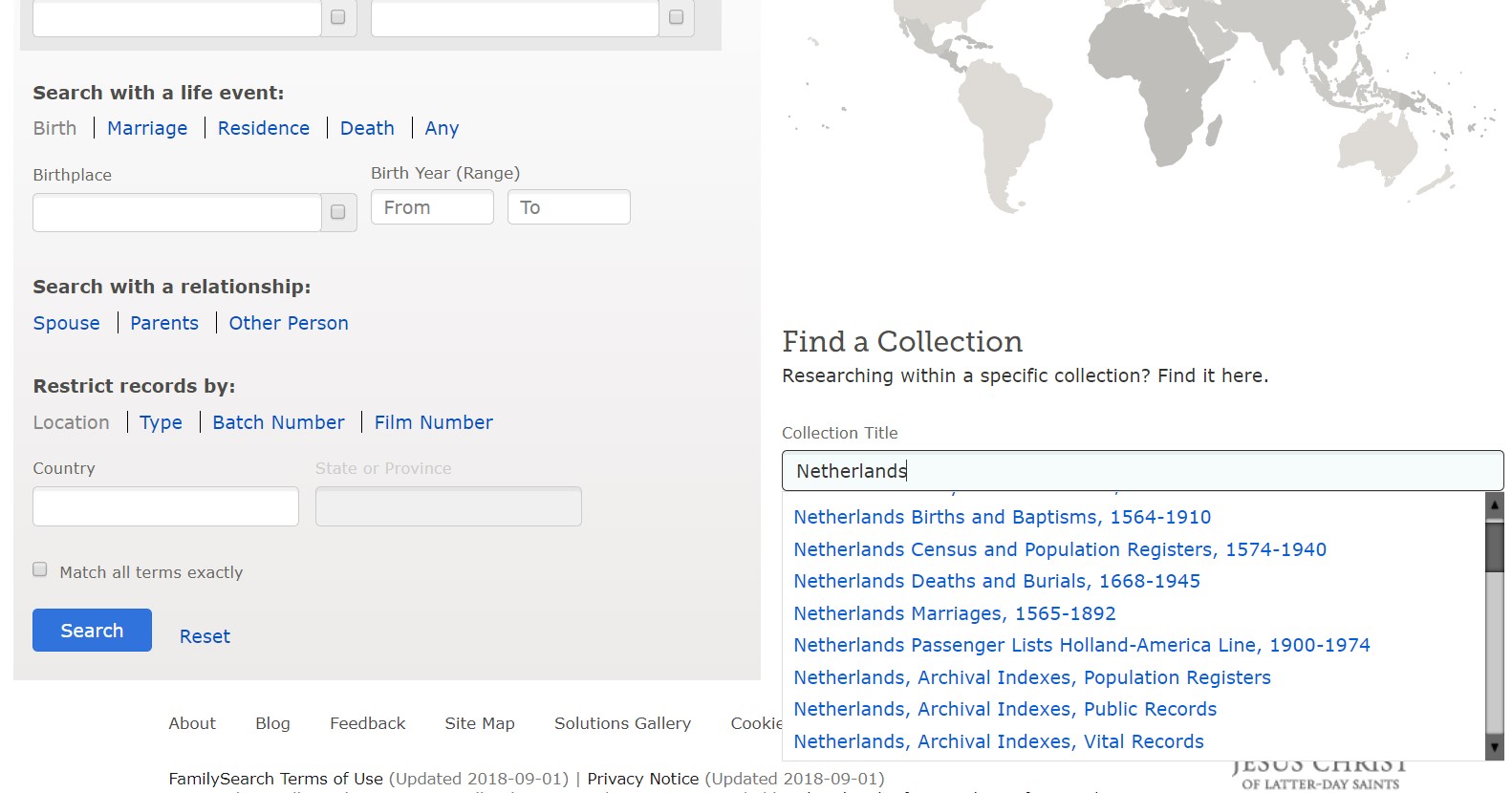Select the Residence life event tab
Viewport: 1512px width, 793px height.
pos(264,128)
